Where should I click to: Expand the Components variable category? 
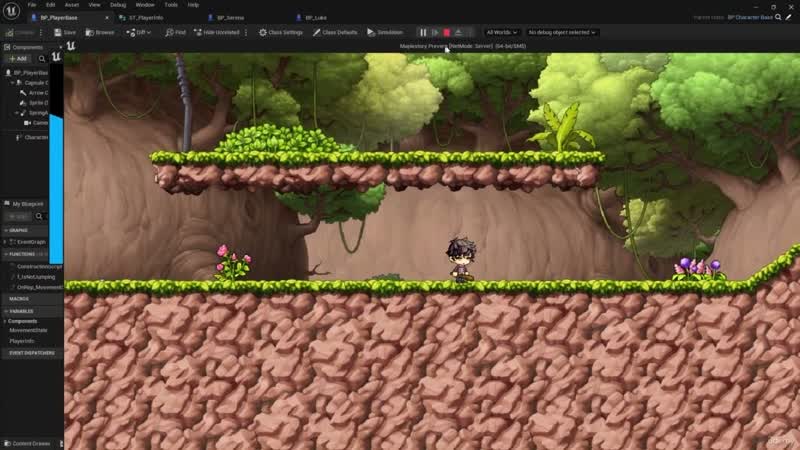tap(5, 321)
